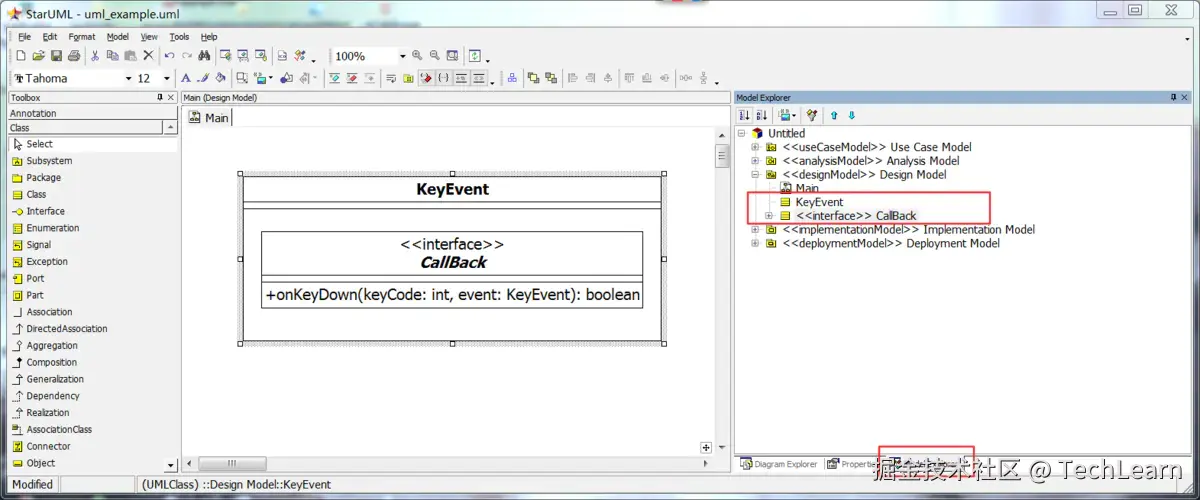Pin the Model Explorer panel
Viewport: 1200px width, 500px height.
tap(1174, 97)
